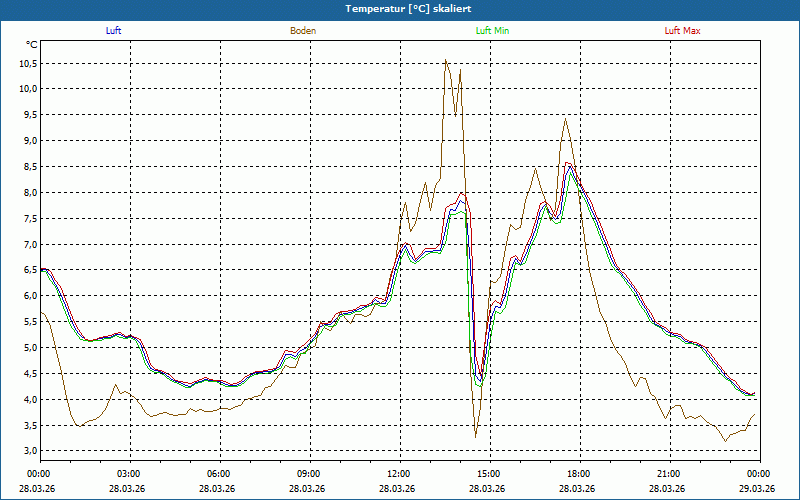Select the 21:00 time axis label

669,474
